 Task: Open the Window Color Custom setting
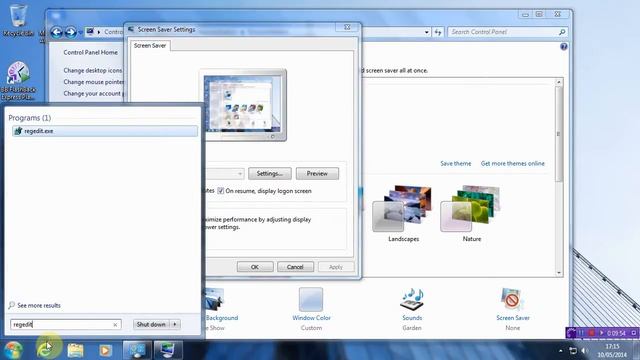pos(311,309)
